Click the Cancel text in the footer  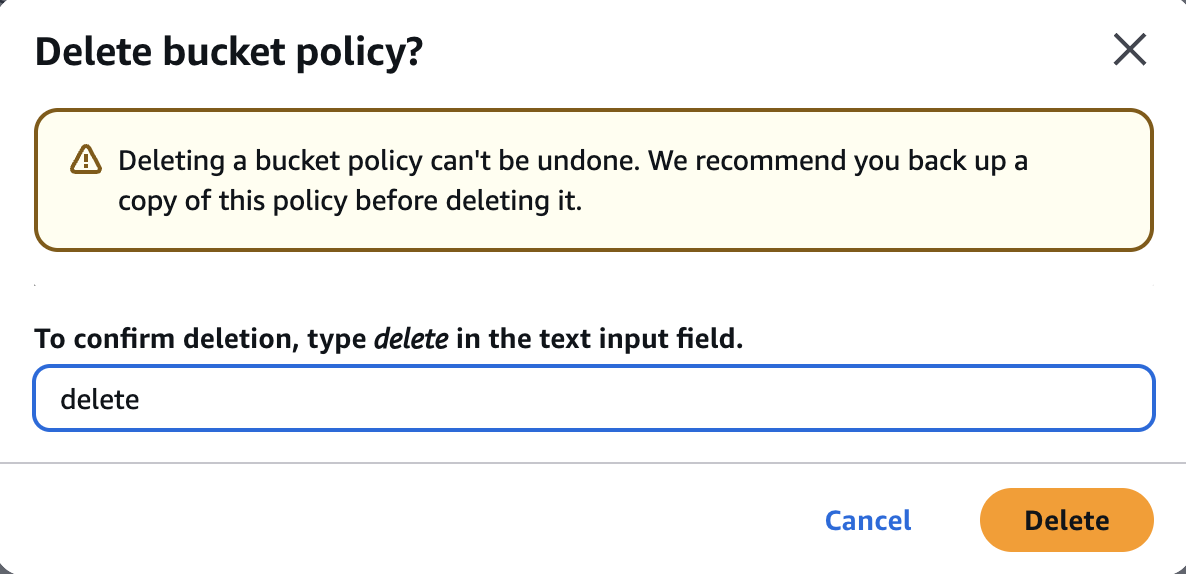868,520
